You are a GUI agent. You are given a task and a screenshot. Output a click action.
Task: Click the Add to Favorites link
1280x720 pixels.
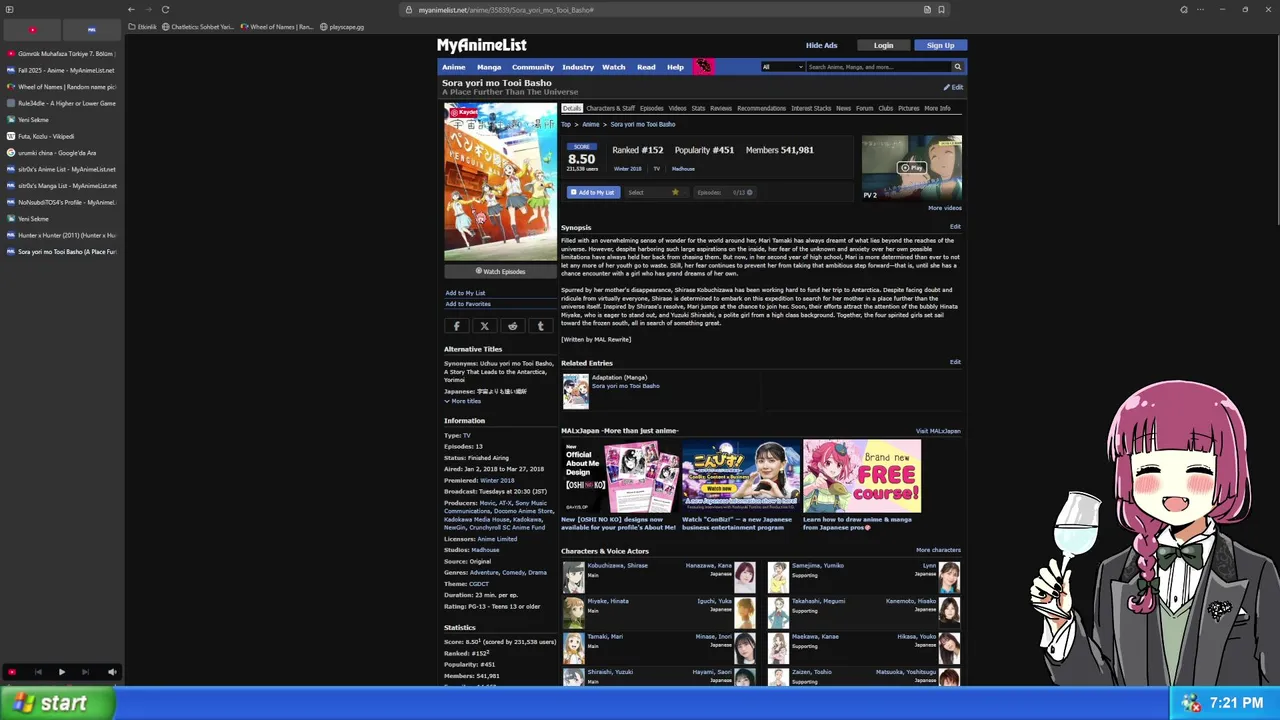coord(468,304)
